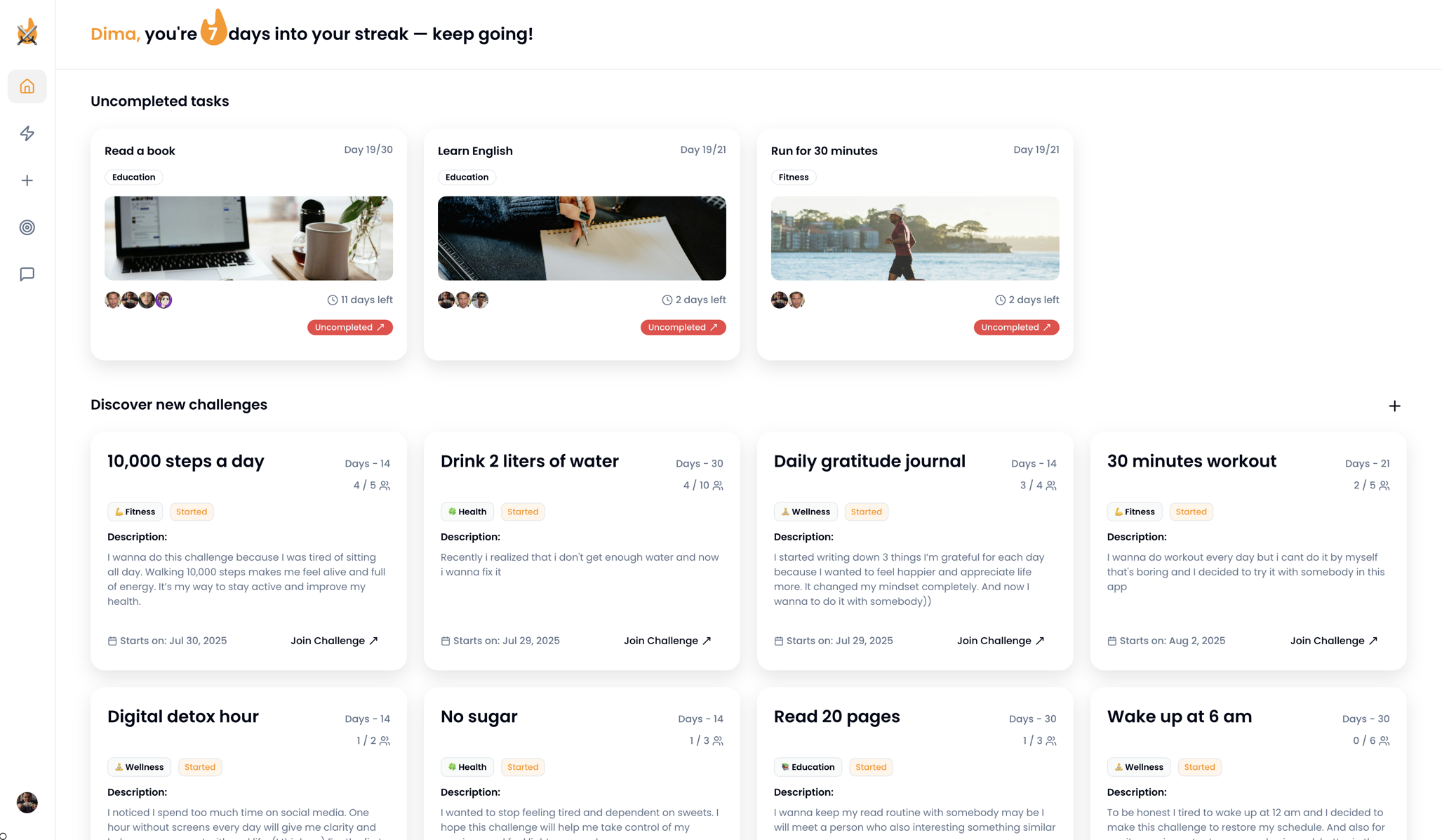
Task: Join Challenge for Drink 2 liters of water
Action: (667, 640)
